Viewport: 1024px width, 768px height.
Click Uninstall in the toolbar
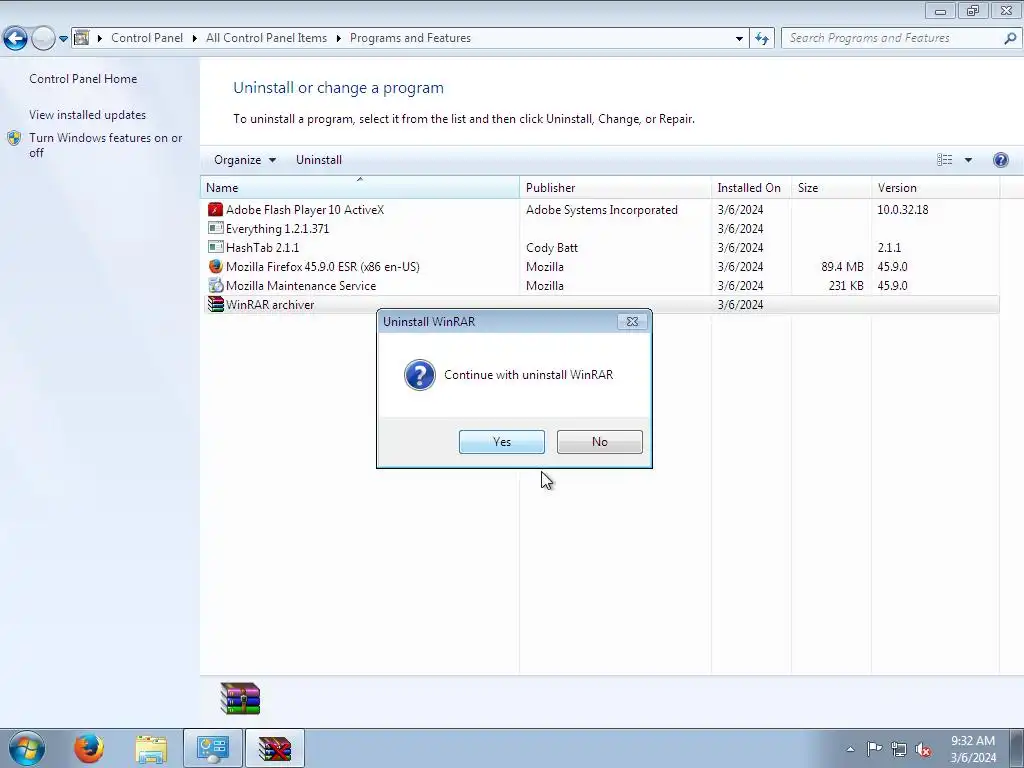tap(319, 160)
